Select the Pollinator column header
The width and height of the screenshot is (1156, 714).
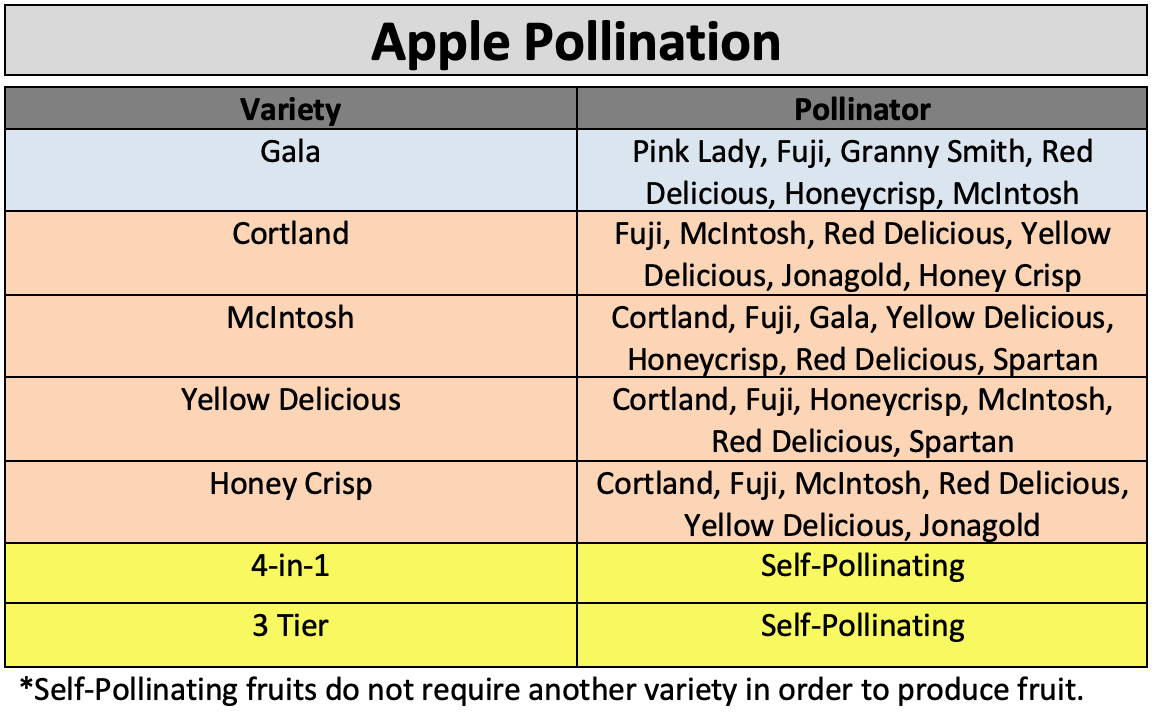coord(862,108)
